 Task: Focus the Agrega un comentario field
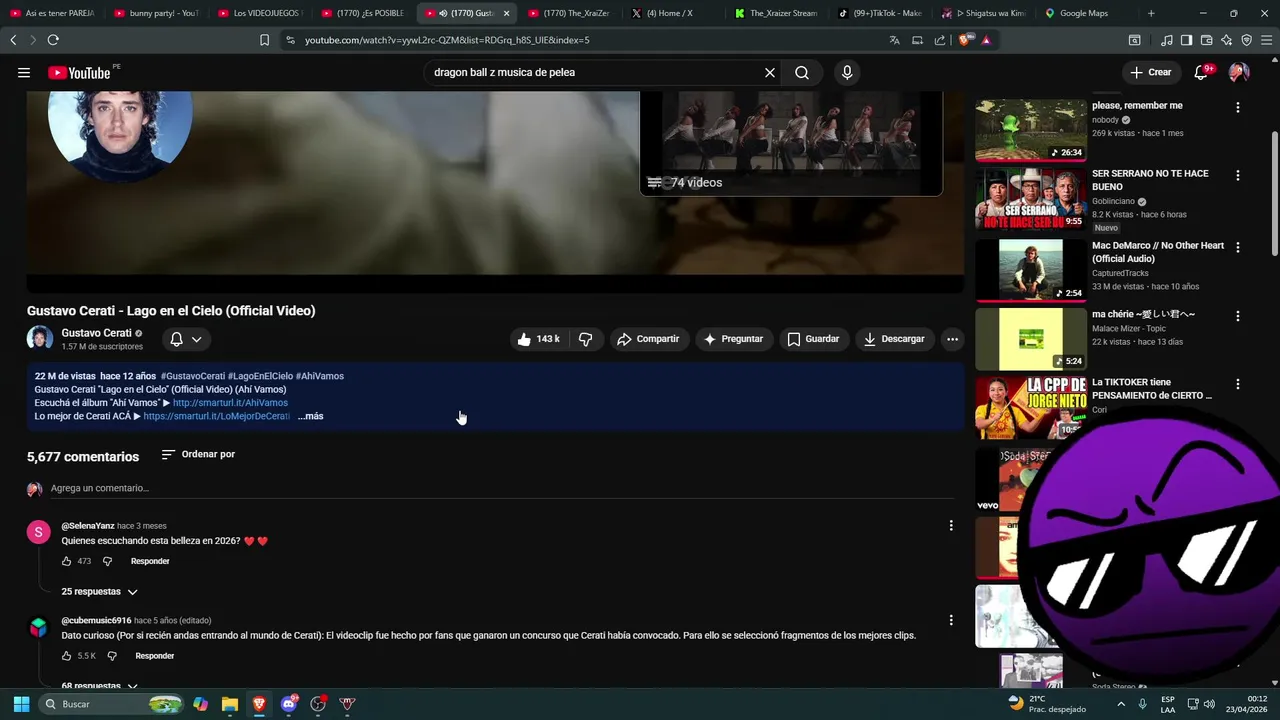[x=500, y=488]
